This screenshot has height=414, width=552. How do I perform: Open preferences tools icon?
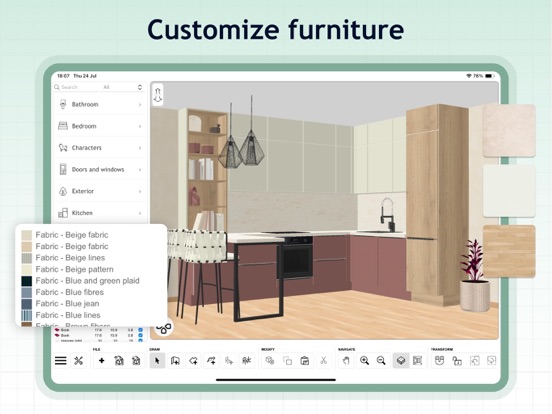pyautogui.click(x=79, y=360)
